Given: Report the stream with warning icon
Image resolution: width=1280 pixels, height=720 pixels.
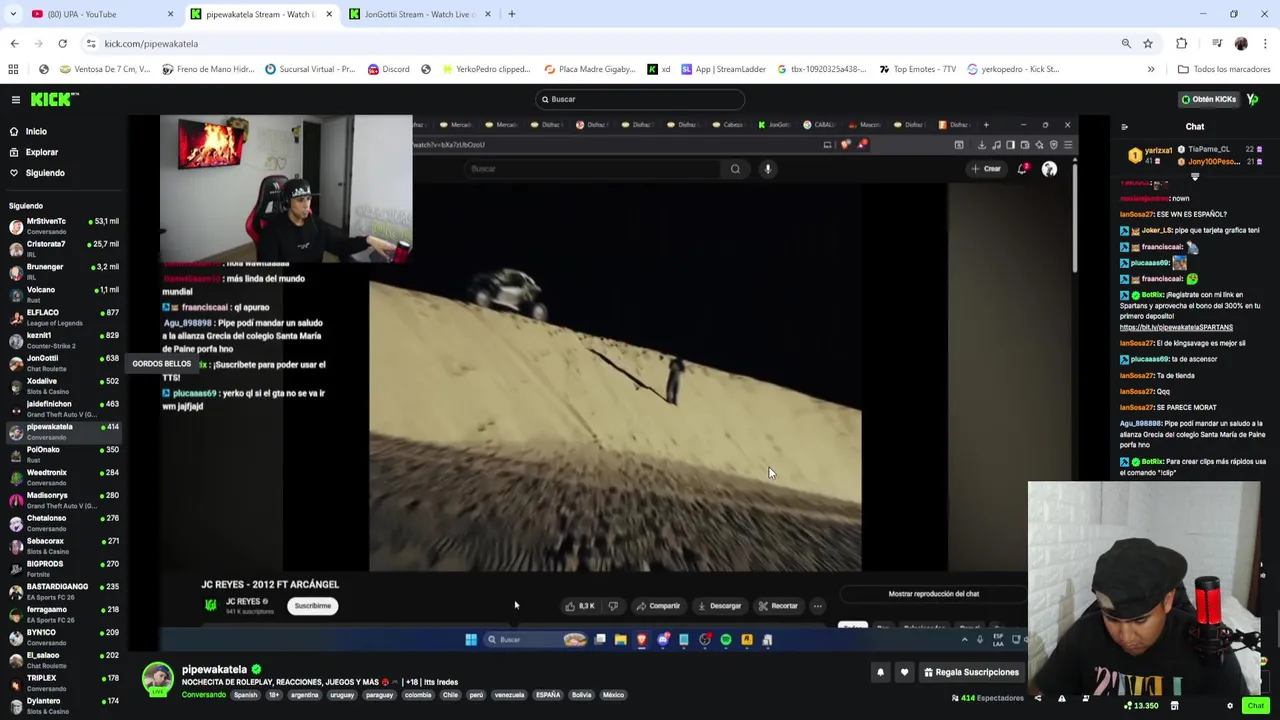Looking at the screenshot, I should [x=1062, y=698].
